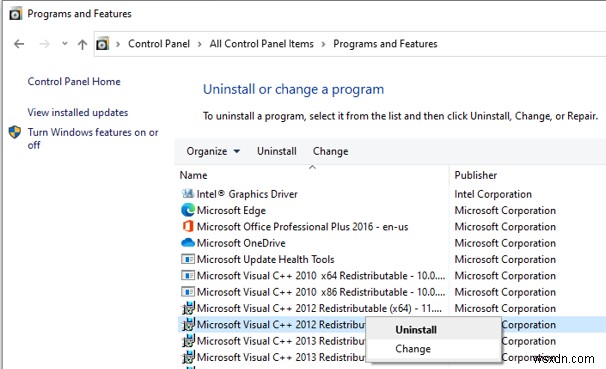Image resolution: width=606 pixels, height=369 pixels.
Task: Open the recent locations dropdown arrow
Action: pos(65,44)
